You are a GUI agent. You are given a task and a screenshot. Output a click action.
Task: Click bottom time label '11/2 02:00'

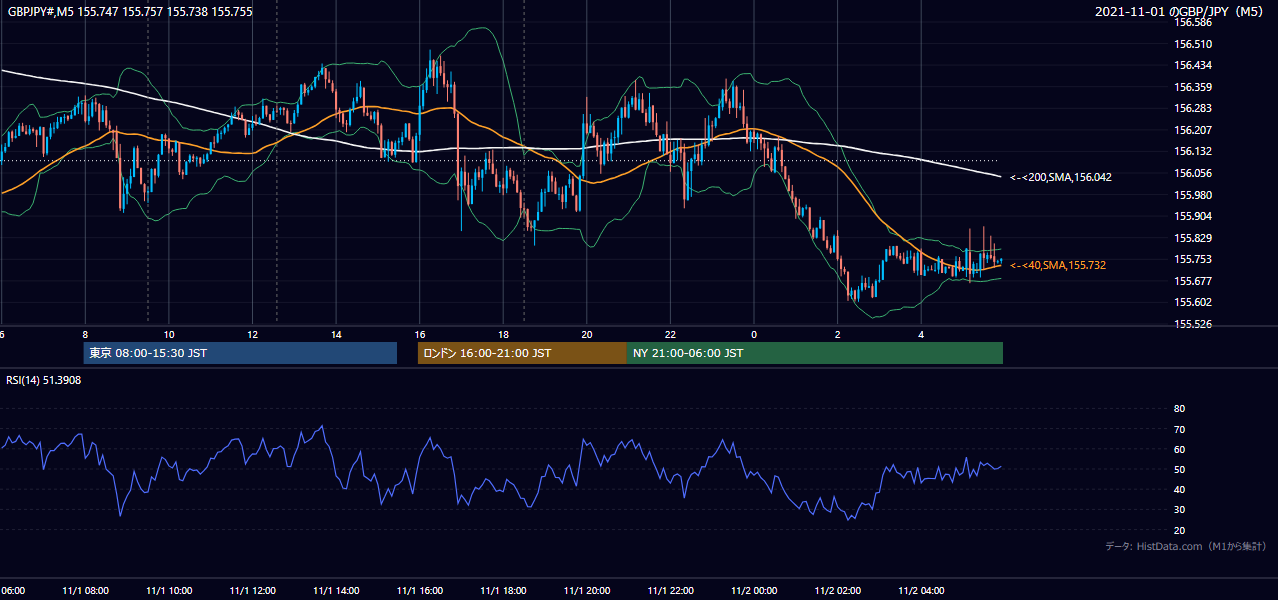click(x=837, y=590)
